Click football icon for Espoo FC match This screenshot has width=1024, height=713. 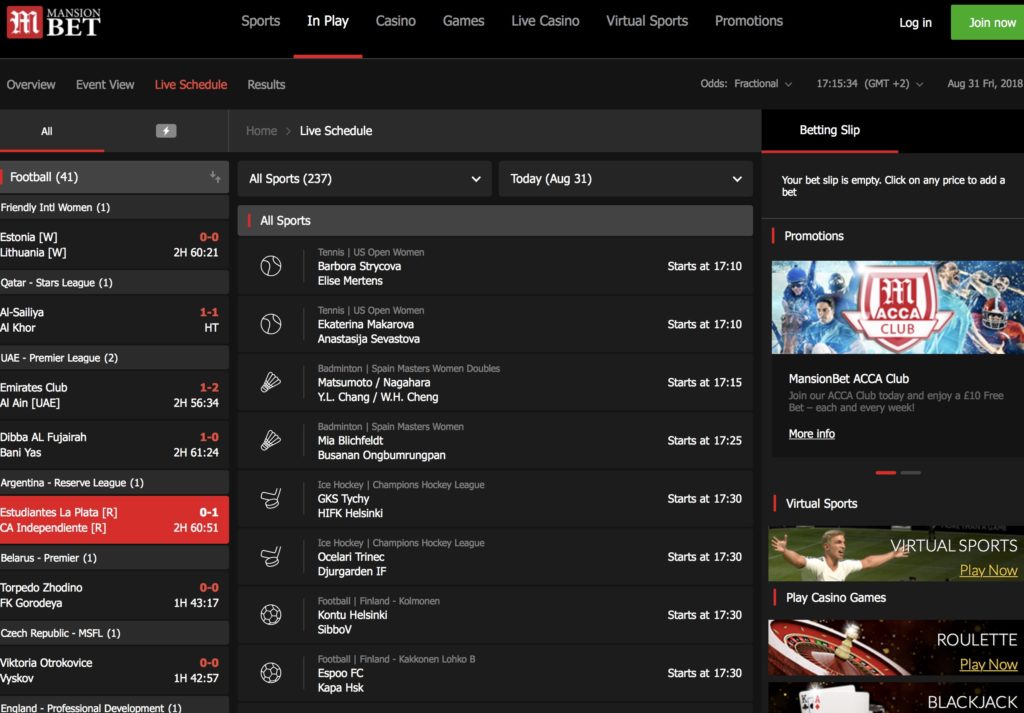point(271,673)
